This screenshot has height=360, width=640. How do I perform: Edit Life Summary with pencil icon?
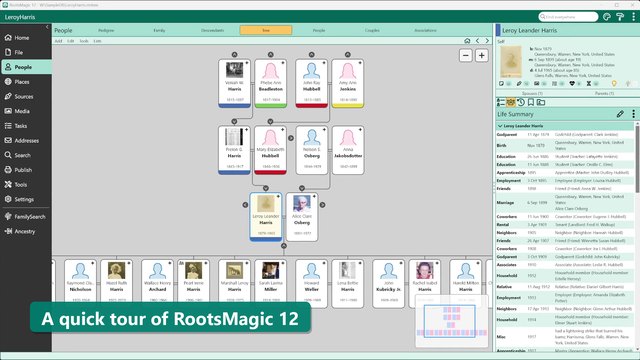[620, 114]
